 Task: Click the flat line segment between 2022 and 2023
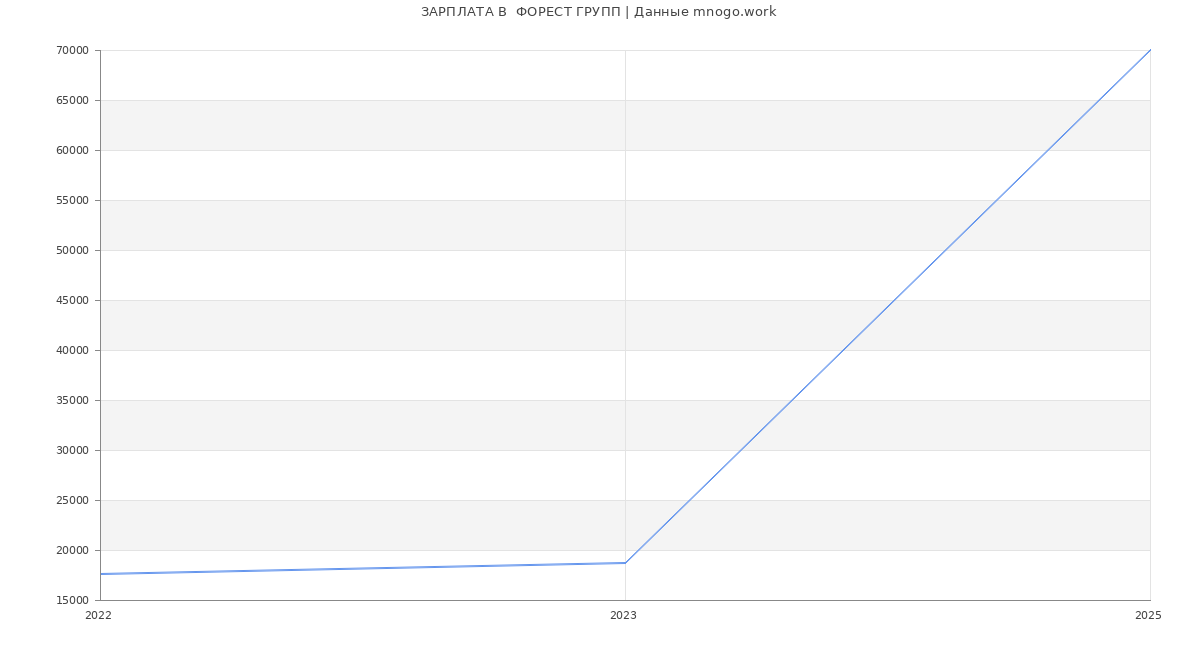[363, 568]
